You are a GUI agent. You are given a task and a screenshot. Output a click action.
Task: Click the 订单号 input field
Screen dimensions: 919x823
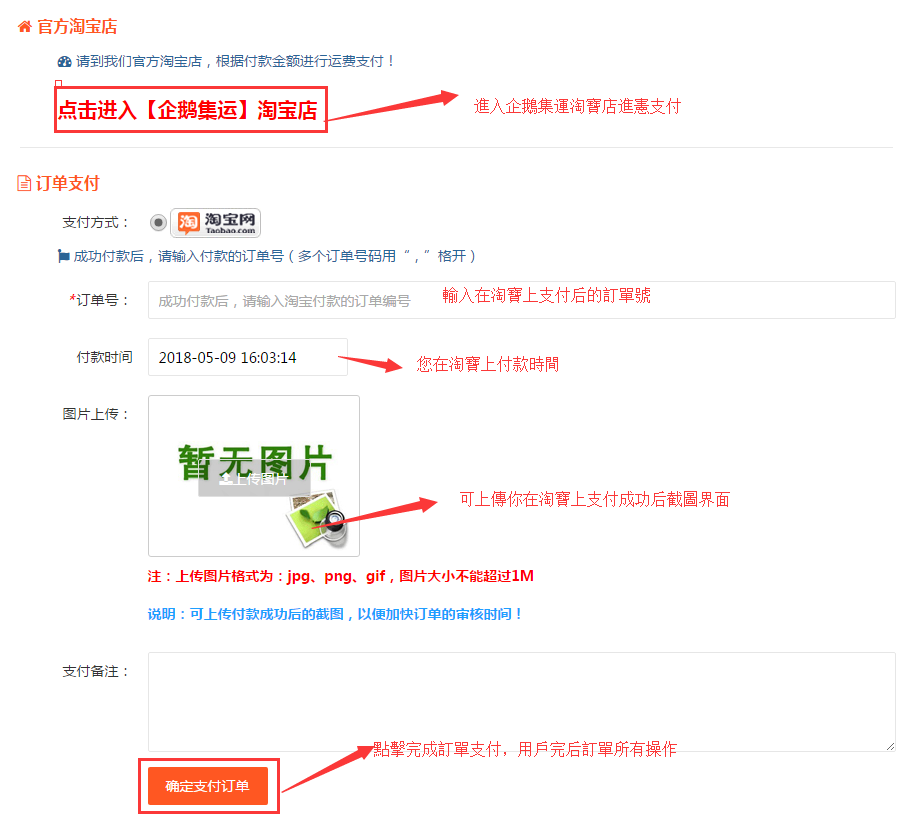tap(522, 300)
